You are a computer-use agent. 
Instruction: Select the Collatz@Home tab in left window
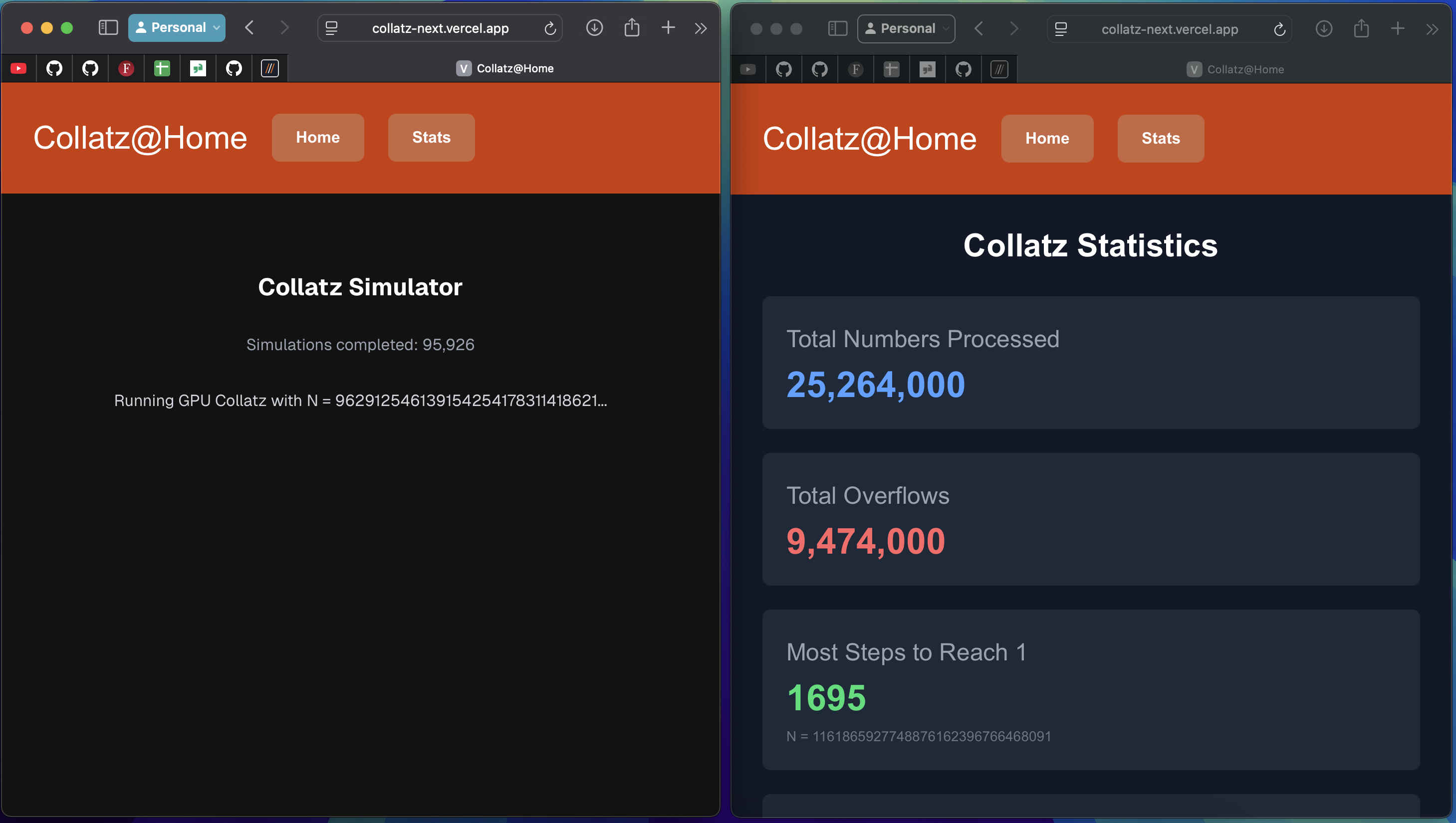coord(504,68)
